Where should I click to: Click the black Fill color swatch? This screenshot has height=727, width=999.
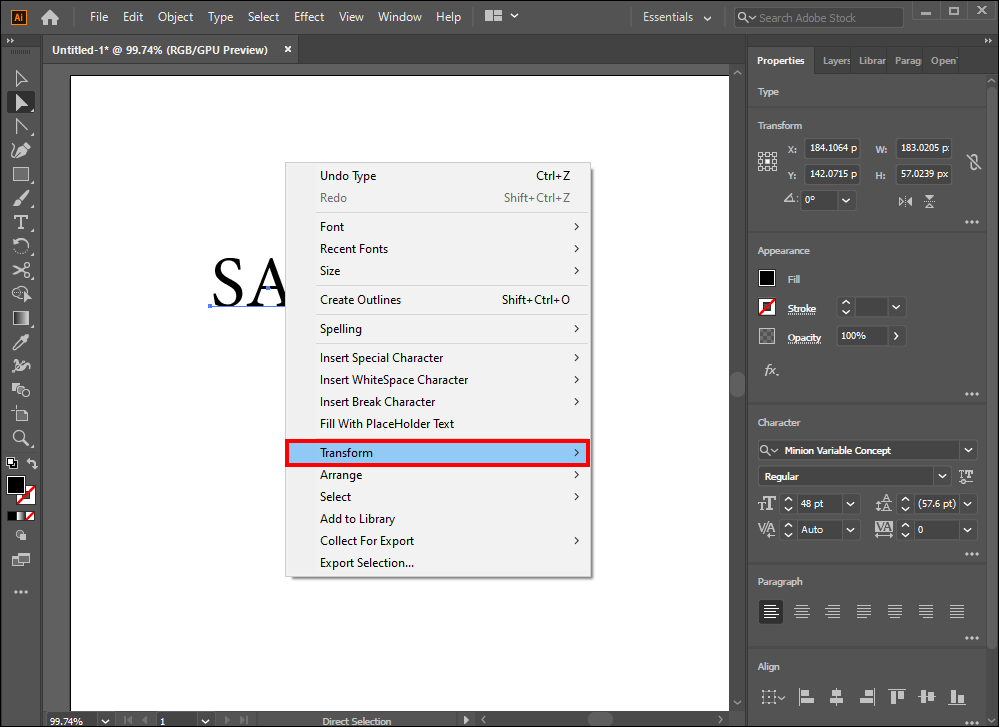(767, 279)
